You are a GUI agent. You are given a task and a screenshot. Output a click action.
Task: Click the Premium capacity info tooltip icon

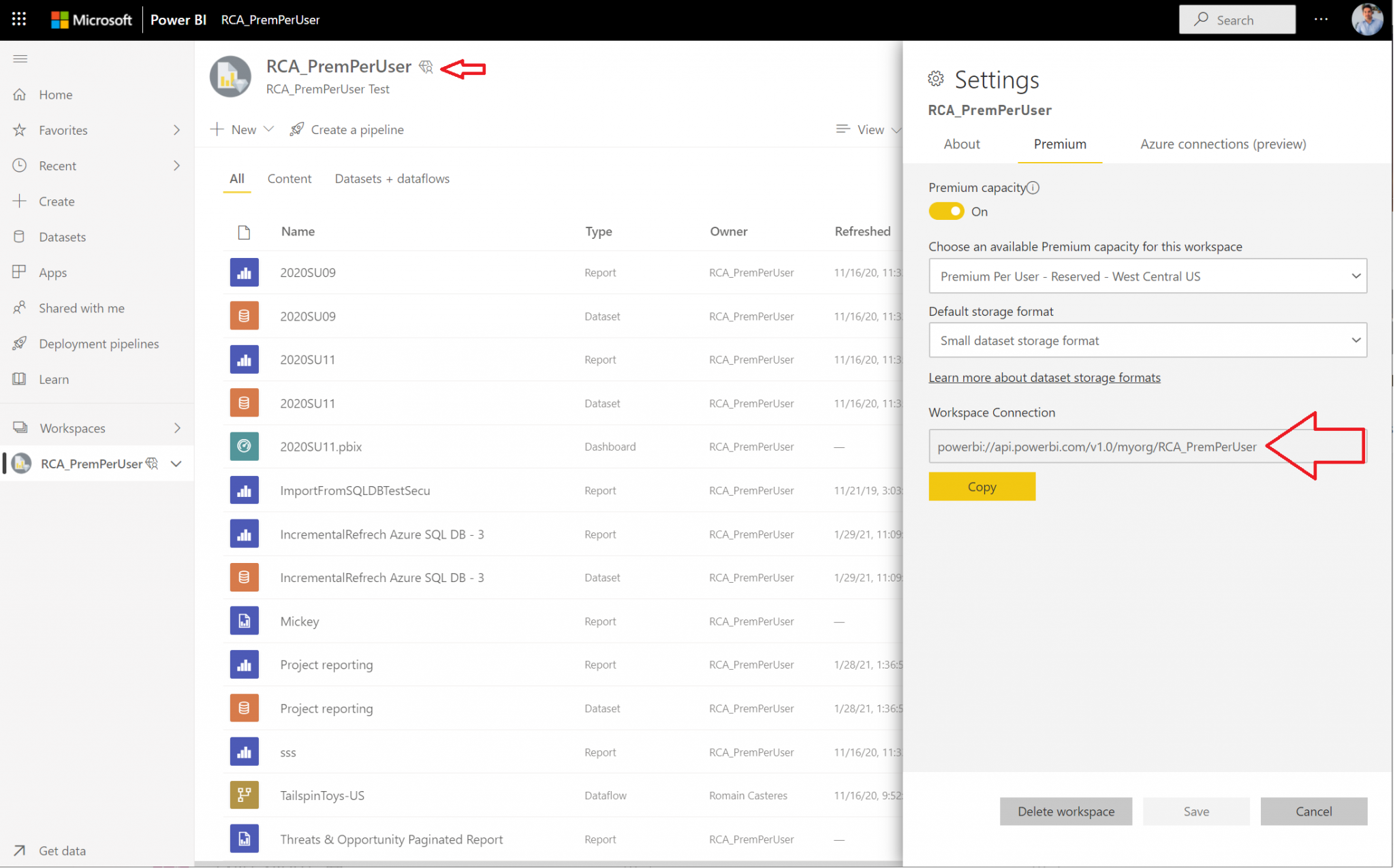1033,187
